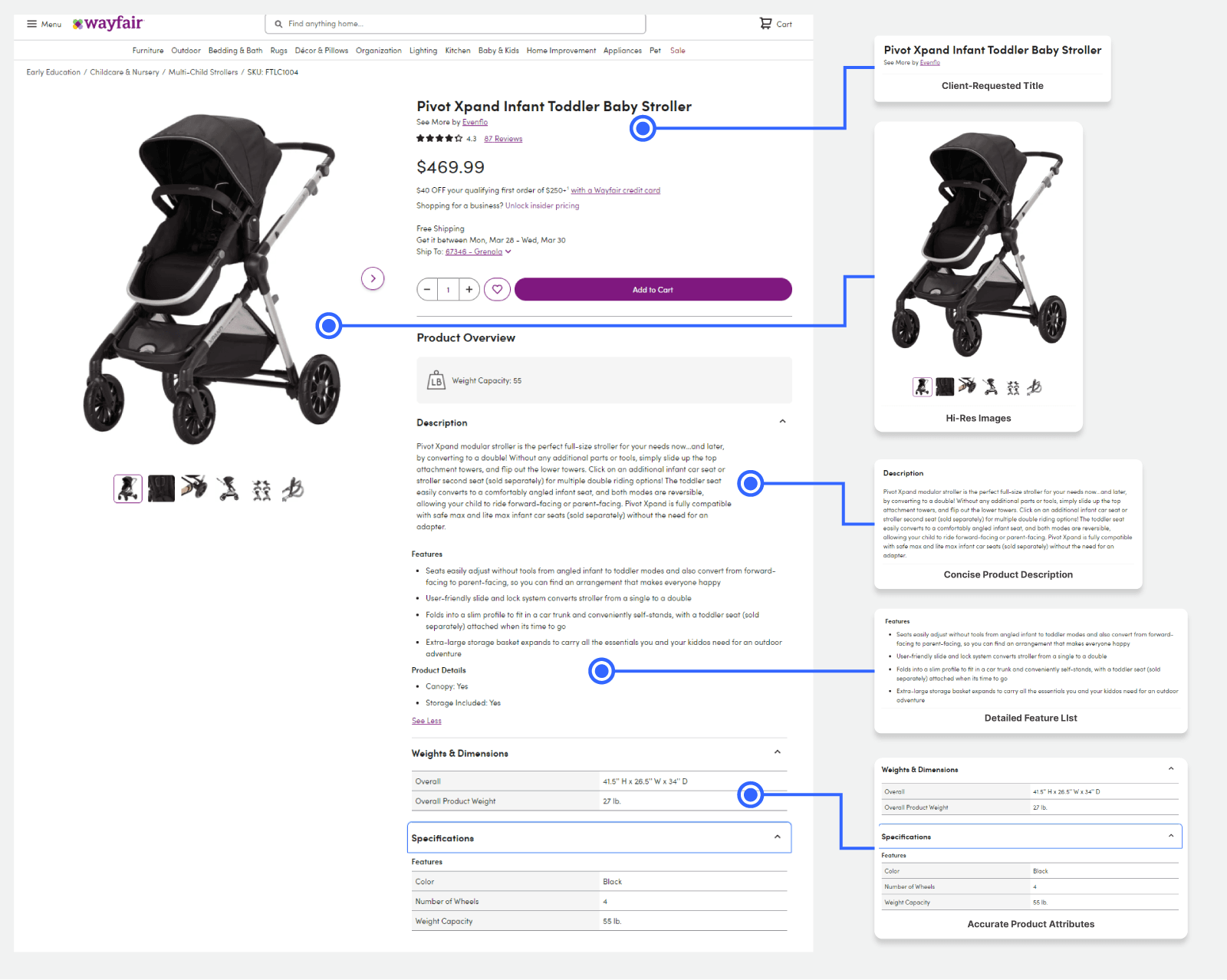Image resolution: width=1227 pixels, height=980 pixels.
Task: Select third thumbnail under main product image
Action: tap(194, 487)
